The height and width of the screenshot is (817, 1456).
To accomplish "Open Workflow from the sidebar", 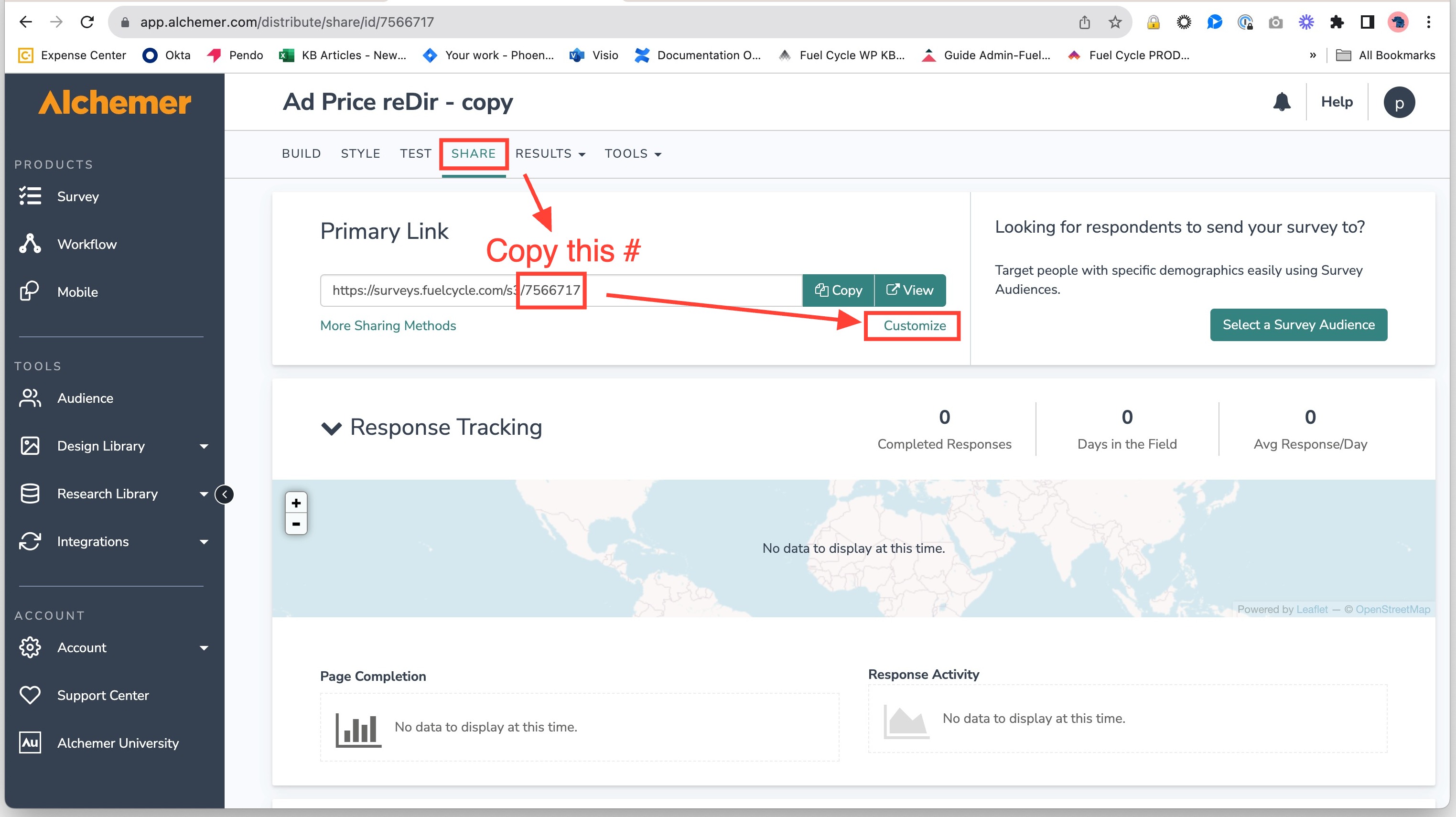I will coord(86,244).
